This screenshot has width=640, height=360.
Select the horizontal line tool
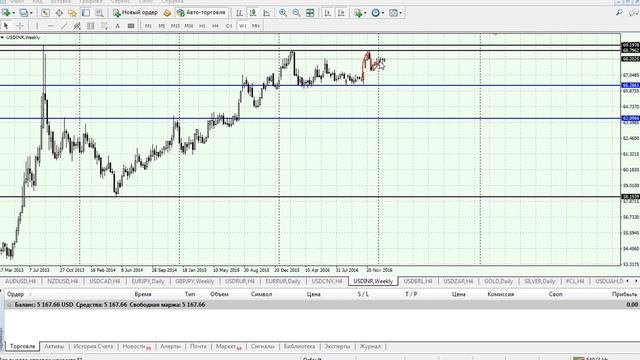[x=51, y=26]
